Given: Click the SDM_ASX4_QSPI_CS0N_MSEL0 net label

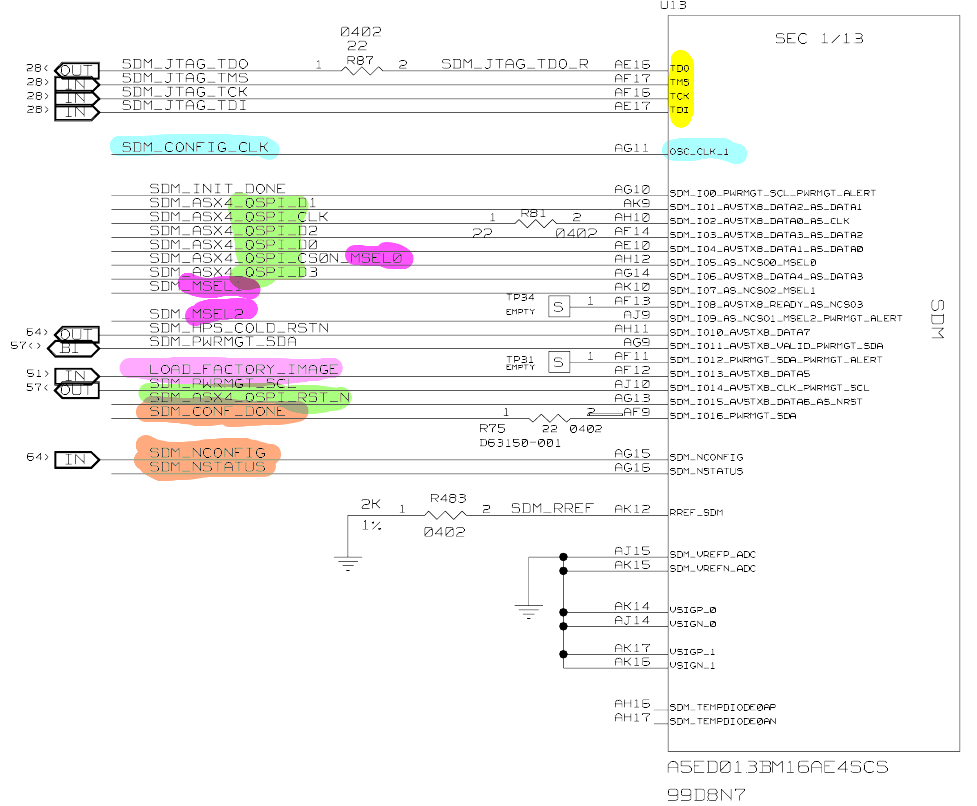Looking at the screenshot, I should 275,258.
